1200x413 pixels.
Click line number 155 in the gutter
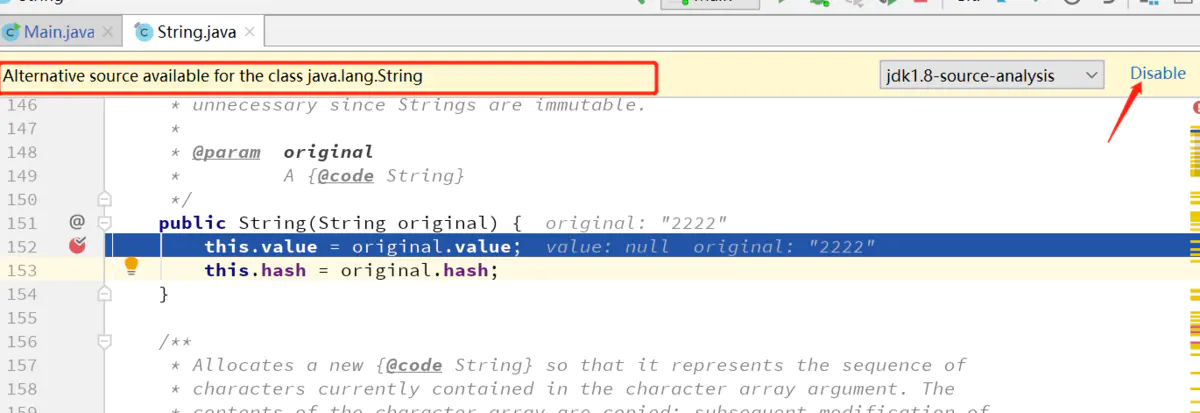20,318
